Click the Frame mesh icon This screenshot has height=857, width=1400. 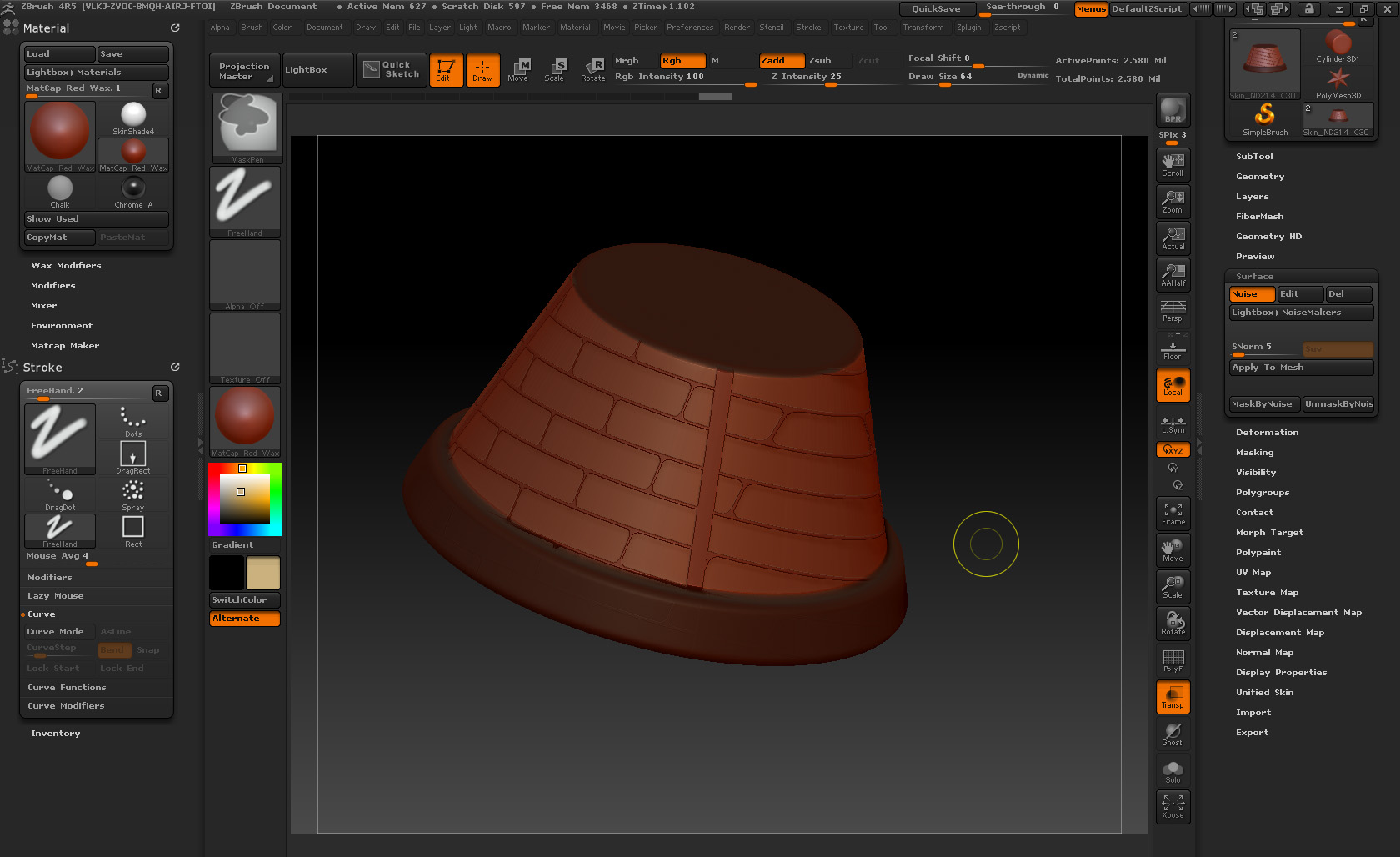[x=1172, y=514]
